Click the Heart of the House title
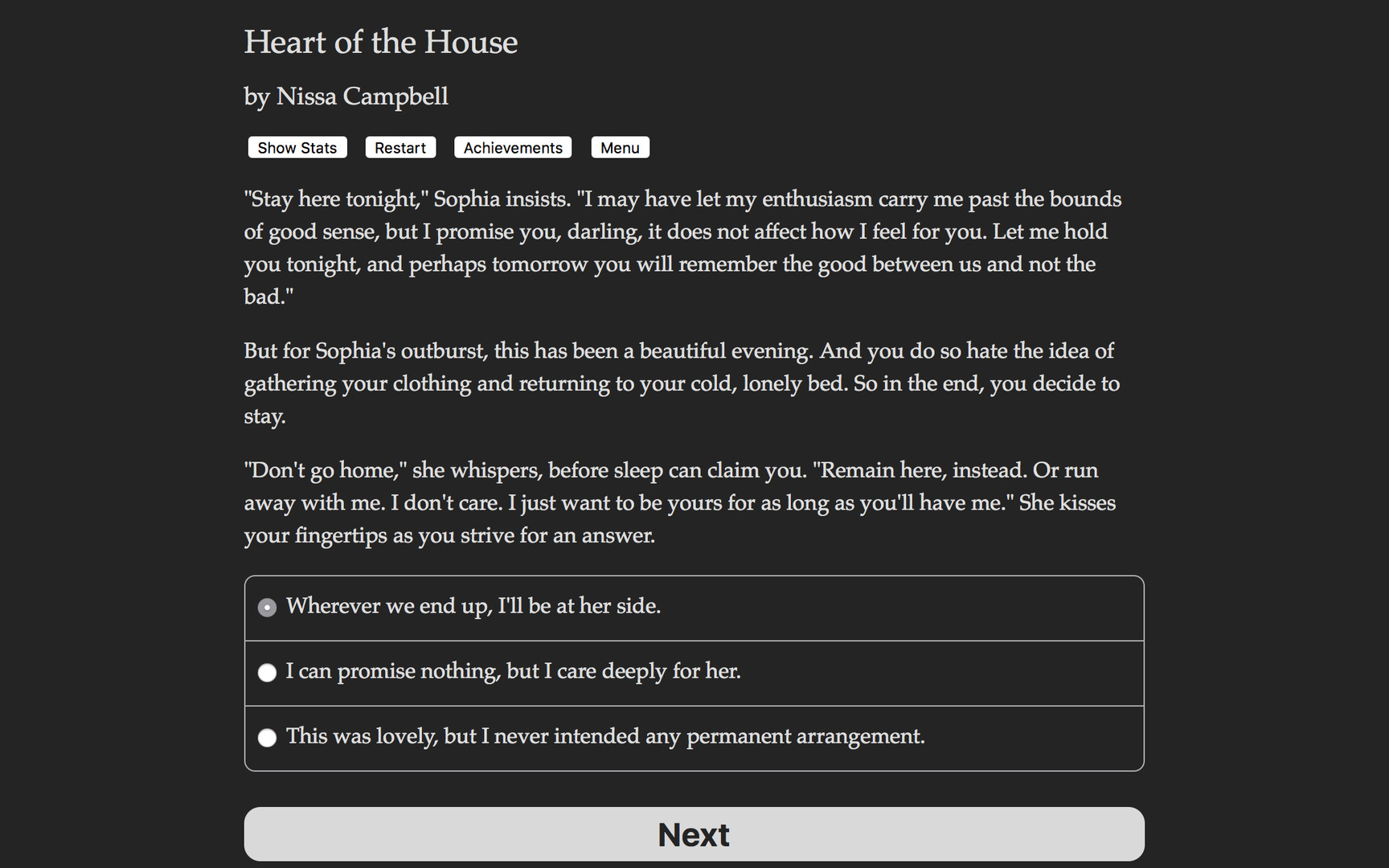1389x868 pixels. click(380, 42)
